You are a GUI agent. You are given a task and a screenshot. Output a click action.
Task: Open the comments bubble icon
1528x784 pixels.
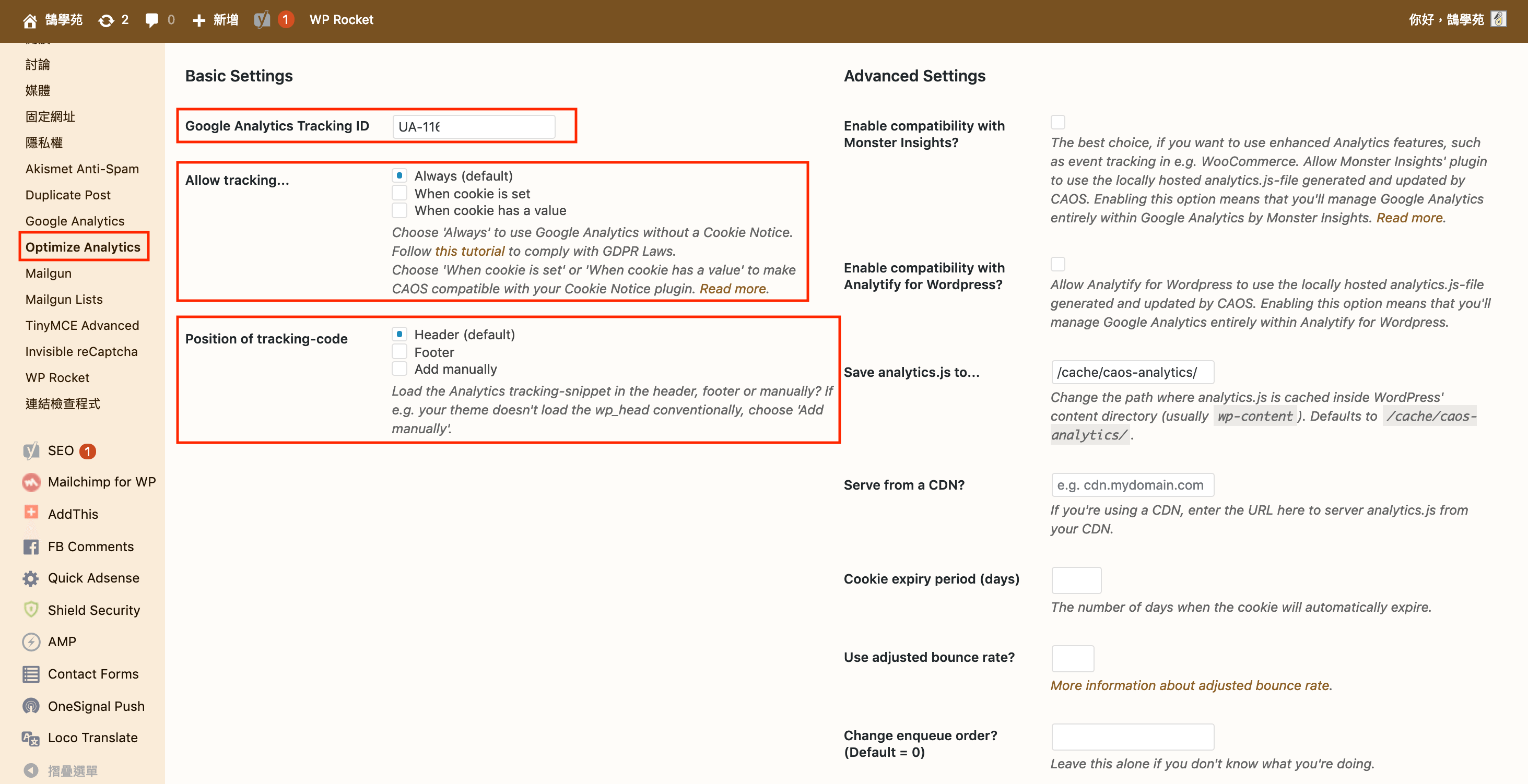tap(152, 20)
